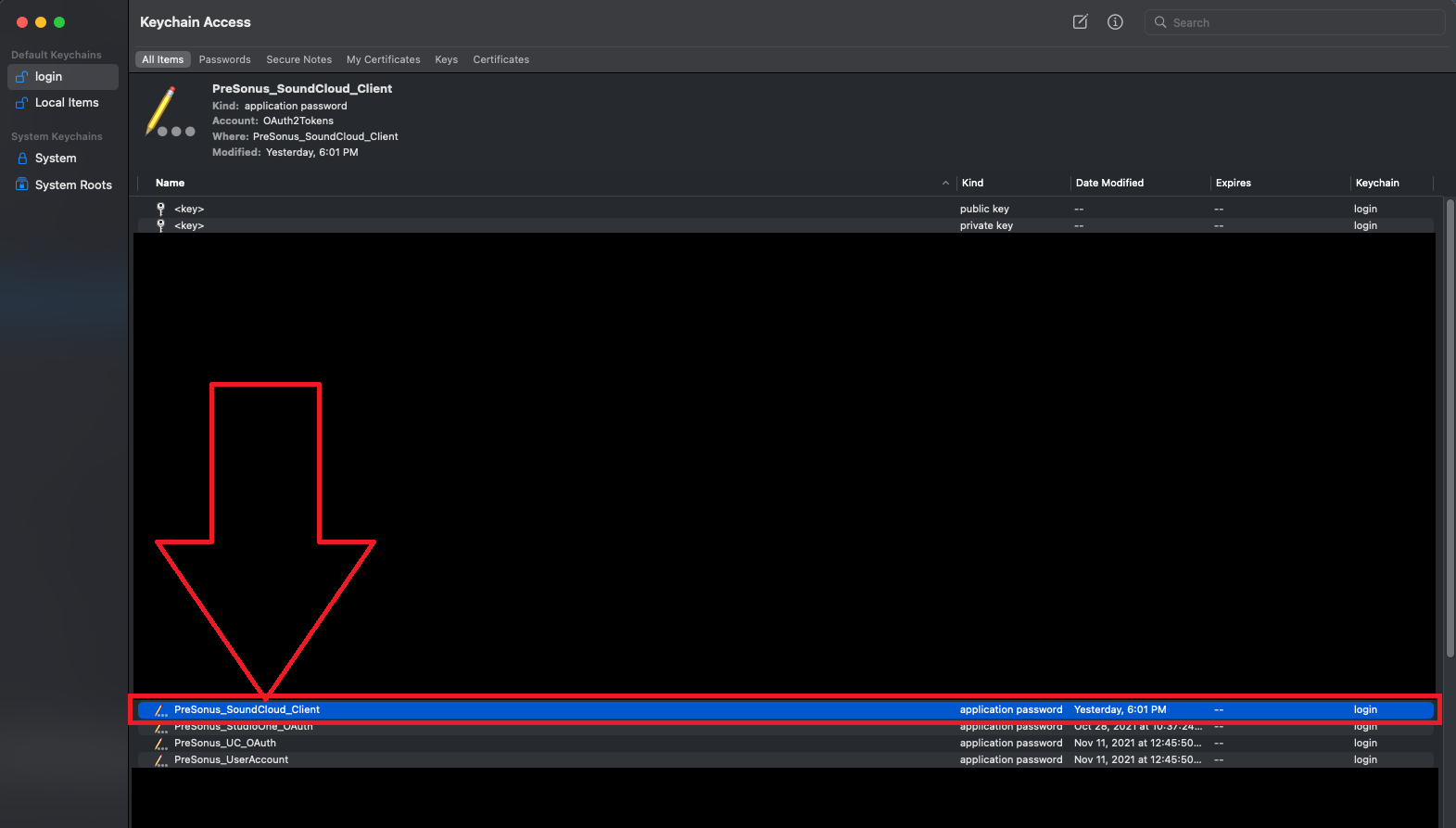Click the key icon of private key row

coord(160,225)
